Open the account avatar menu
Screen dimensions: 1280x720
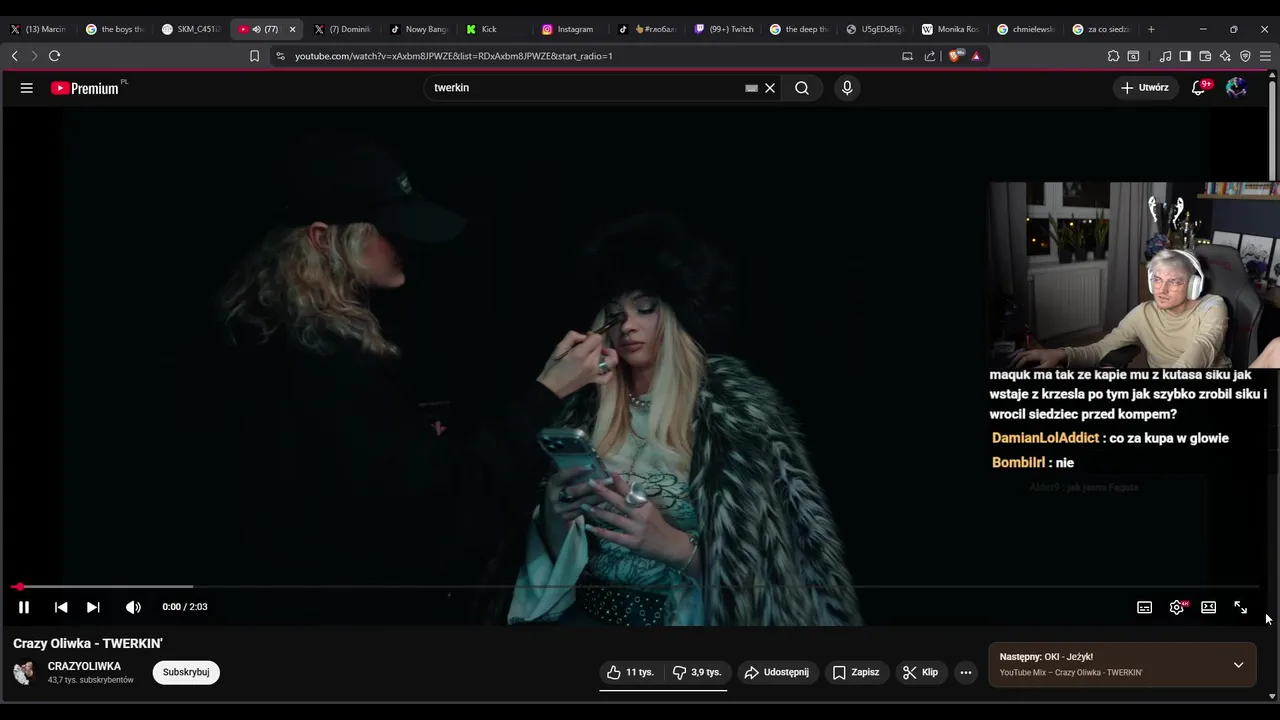pyautogui.click(x=1236, y=88)
